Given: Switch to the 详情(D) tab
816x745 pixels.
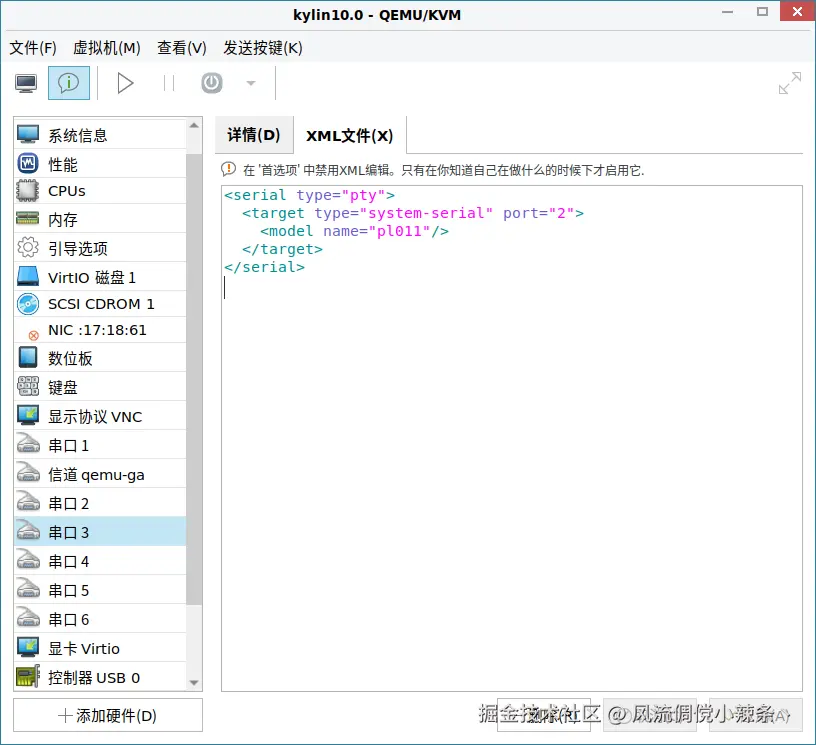Looking at the screenshot, I should click(254, 135).
